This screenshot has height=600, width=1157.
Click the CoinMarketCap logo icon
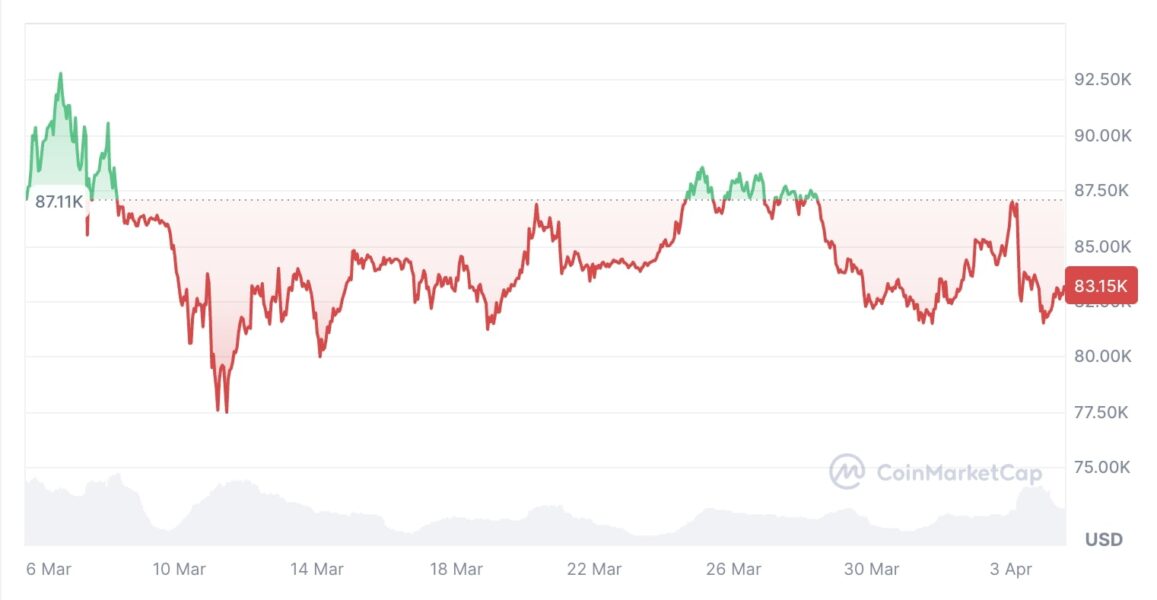pos(846,471)
